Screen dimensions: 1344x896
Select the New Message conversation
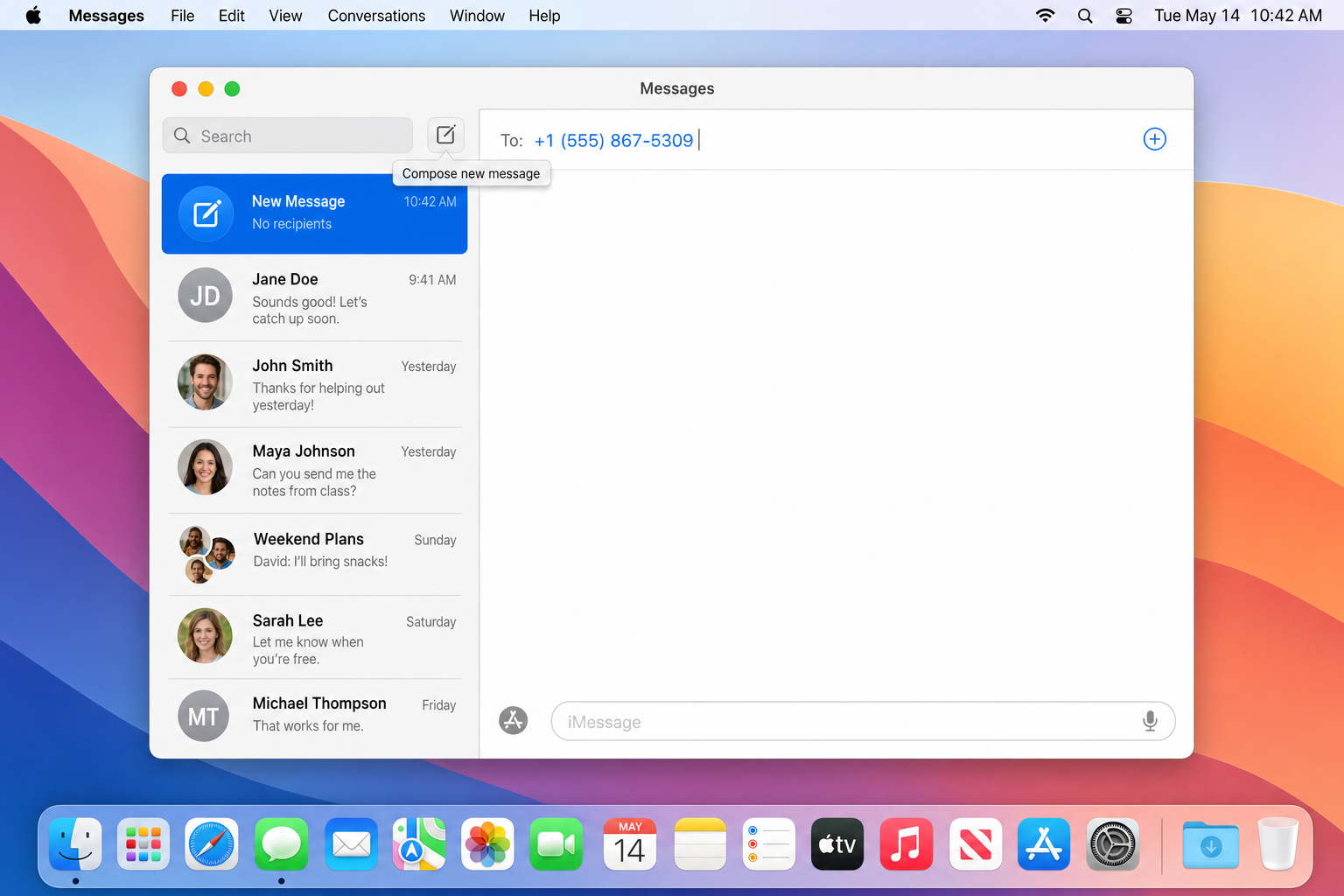tap(314, 213)
